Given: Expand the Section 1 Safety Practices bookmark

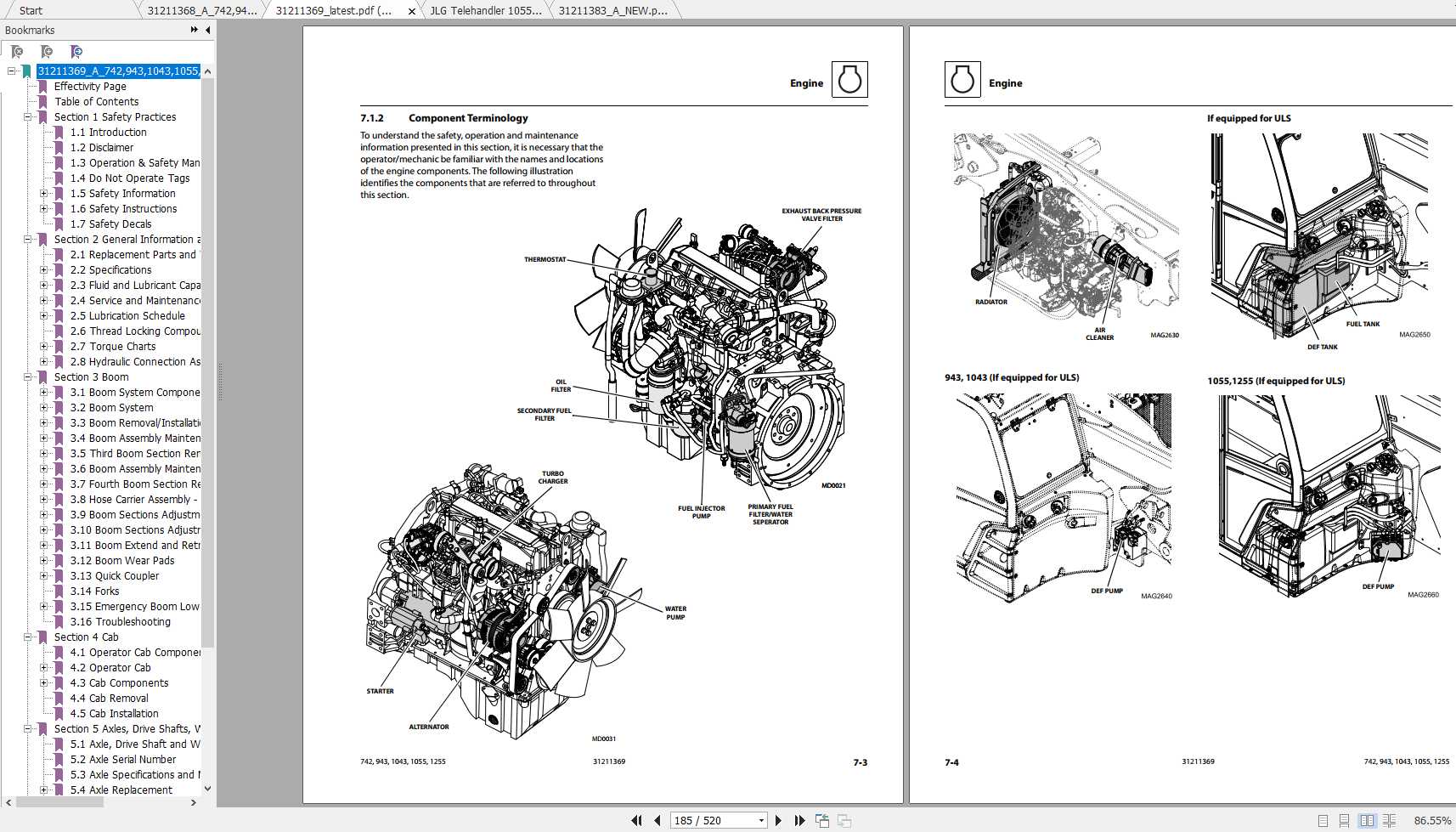Looking at the screenshot, I should point(28,116).
